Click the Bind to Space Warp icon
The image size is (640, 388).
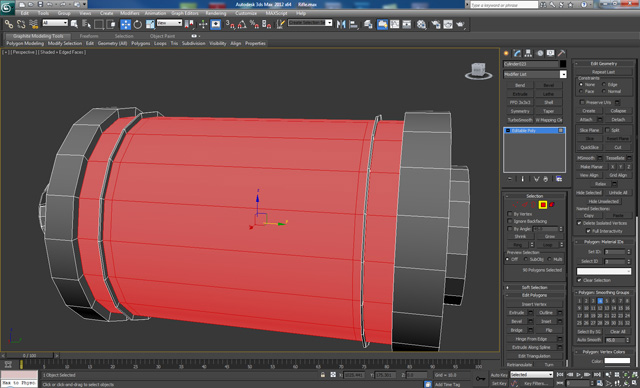click(x=33, y=24)
